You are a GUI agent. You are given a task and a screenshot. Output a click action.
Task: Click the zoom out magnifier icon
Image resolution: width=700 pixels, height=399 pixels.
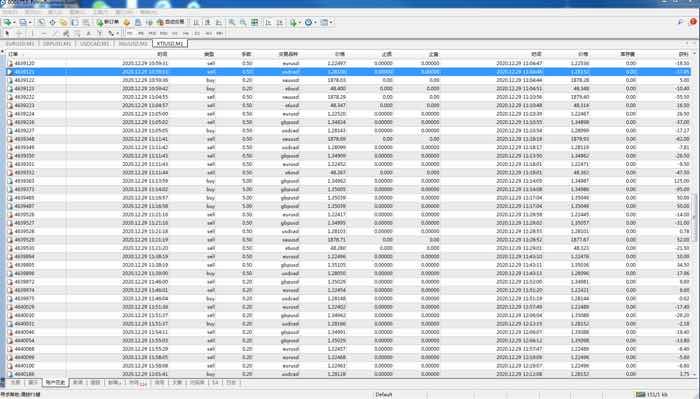[243, 22]
